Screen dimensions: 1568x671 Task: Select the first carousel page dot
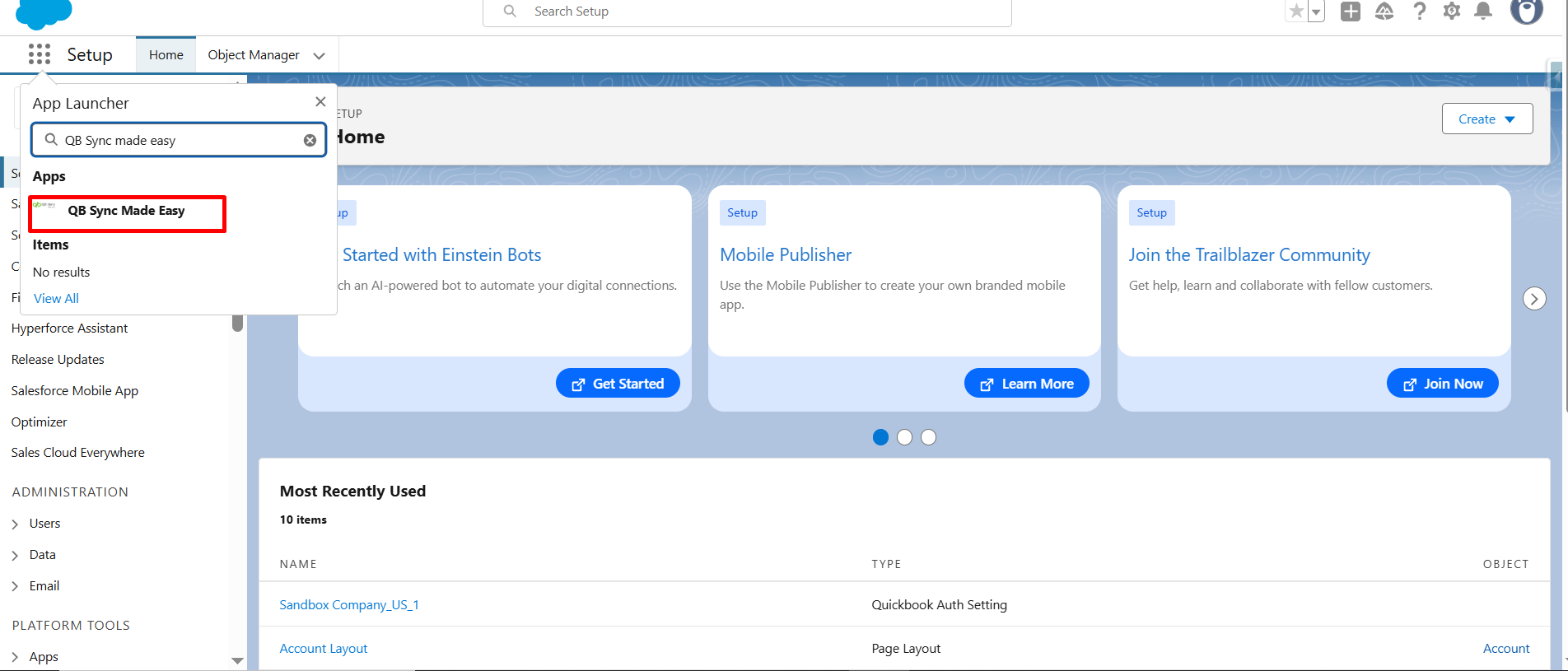[x=880, y=437]
